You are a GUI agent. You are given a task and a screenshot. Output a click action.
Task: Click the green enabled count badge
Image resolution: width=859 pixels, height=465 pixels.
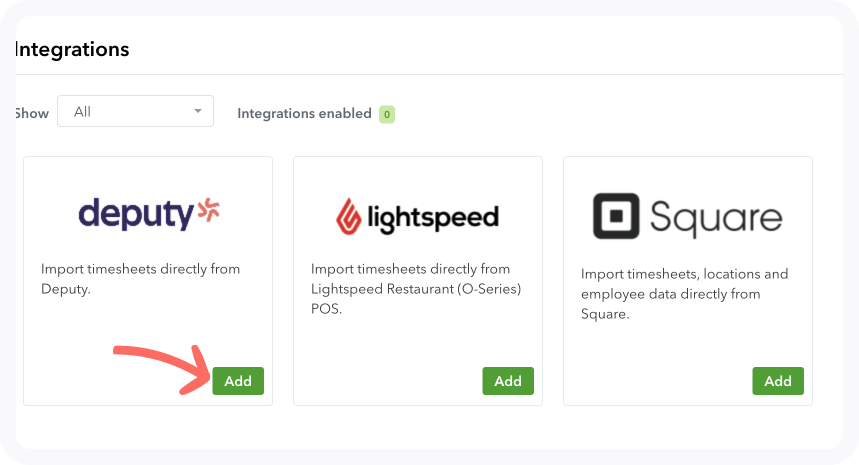[386, 114]
